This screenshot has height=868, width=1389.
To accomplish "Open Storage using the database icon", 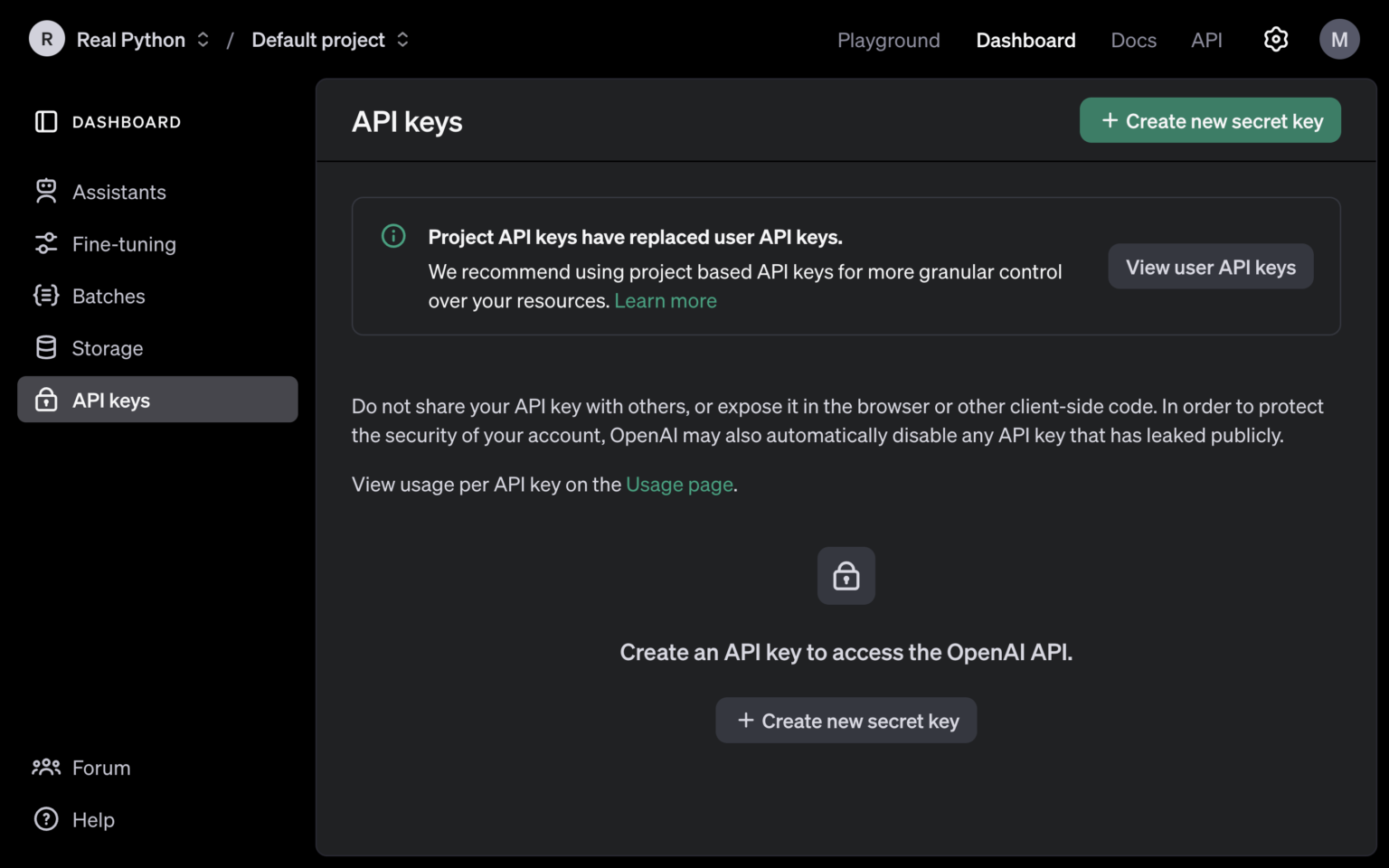I will 45,347.
